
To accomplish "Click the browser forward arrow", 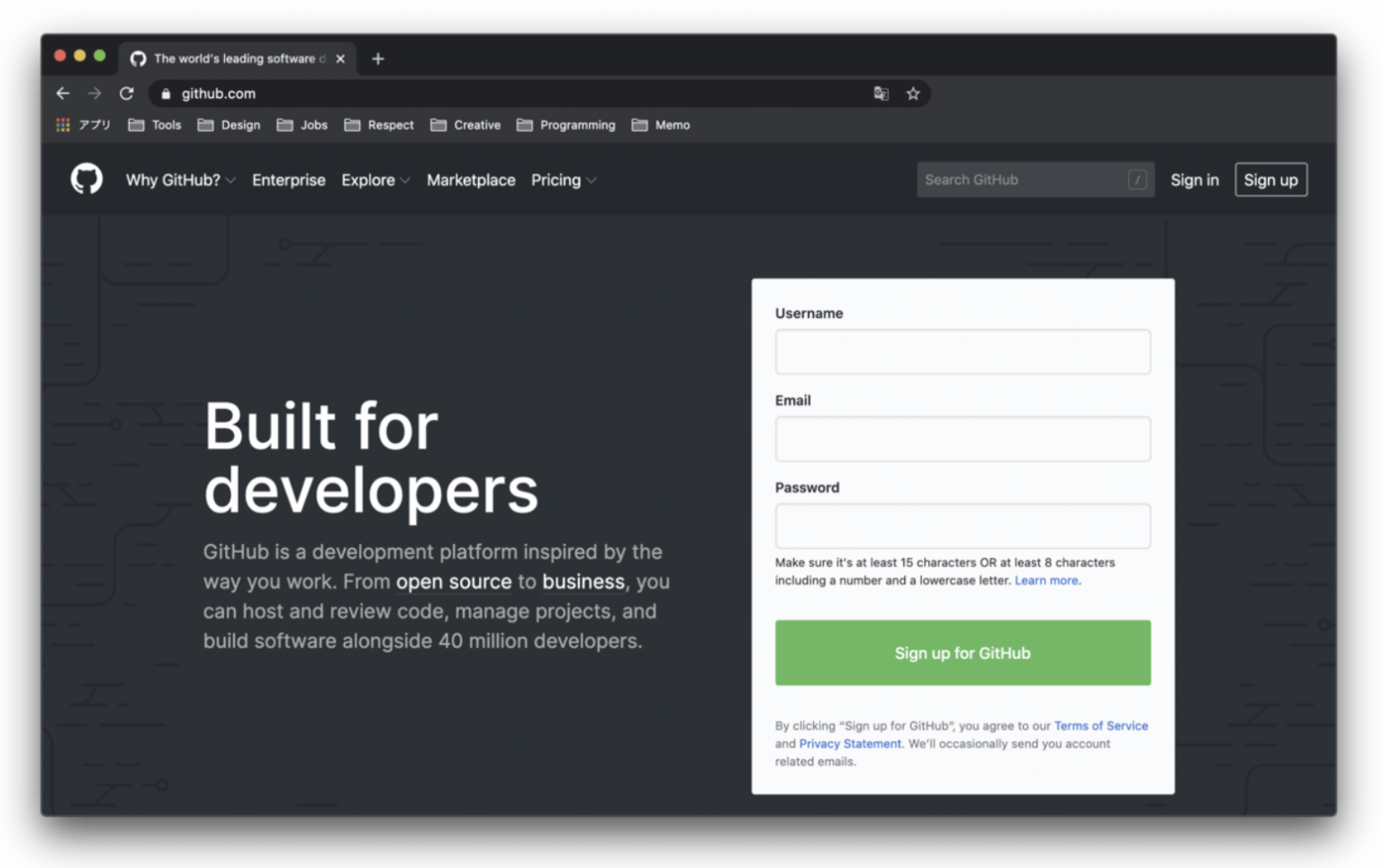I will tap(95, 93).
